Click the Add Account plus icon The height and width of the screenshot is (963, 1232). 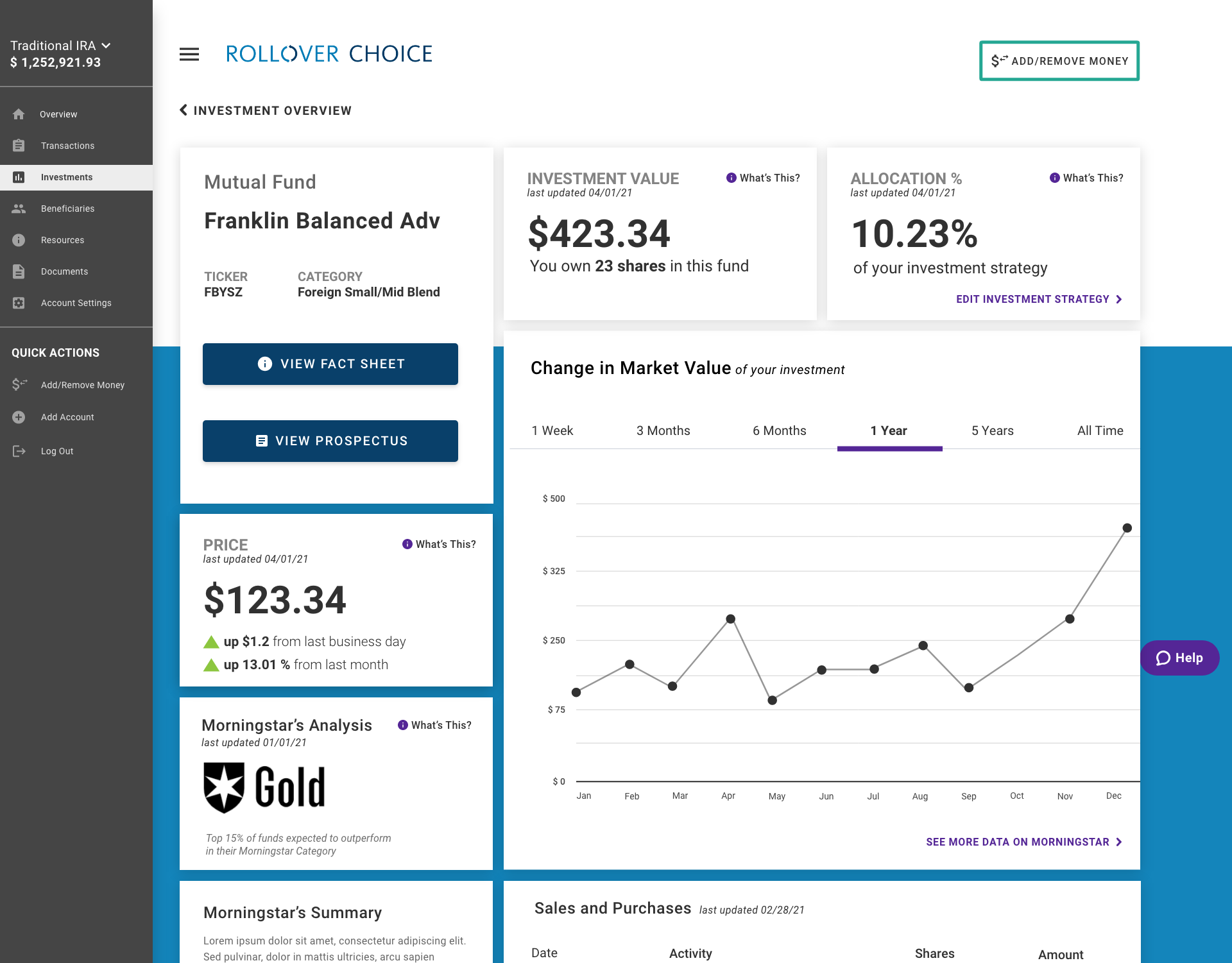coord(19,417)
